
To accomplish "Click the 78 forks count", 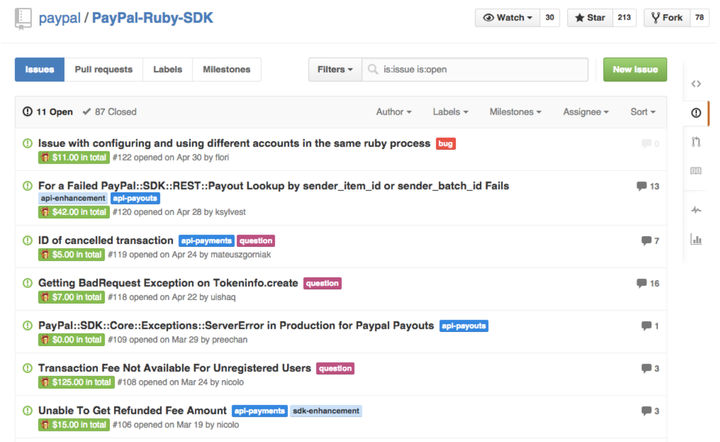I will (x=699, y=17).
